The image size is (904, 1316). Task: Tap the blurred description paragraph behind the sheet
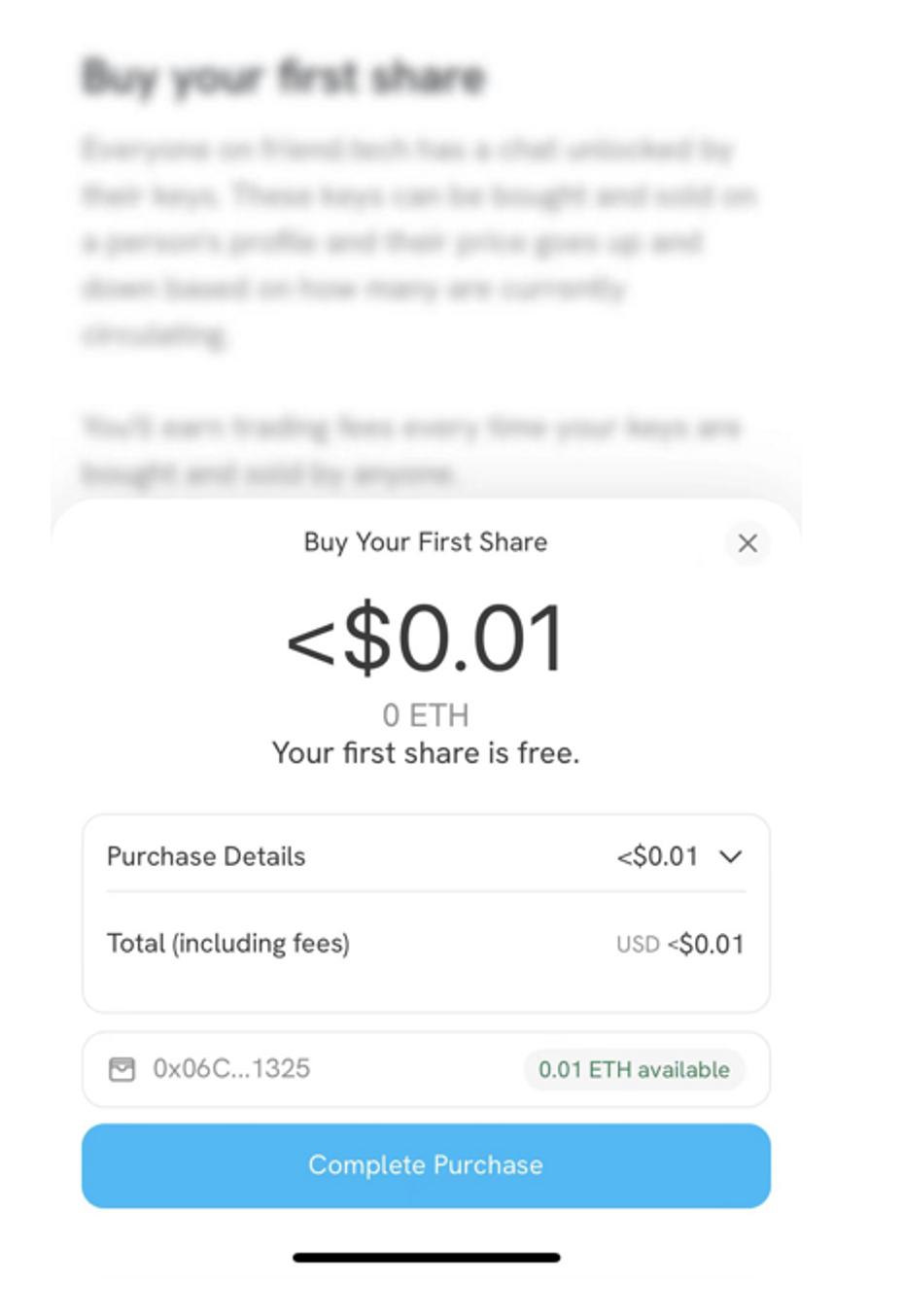[x=418, y=242]
